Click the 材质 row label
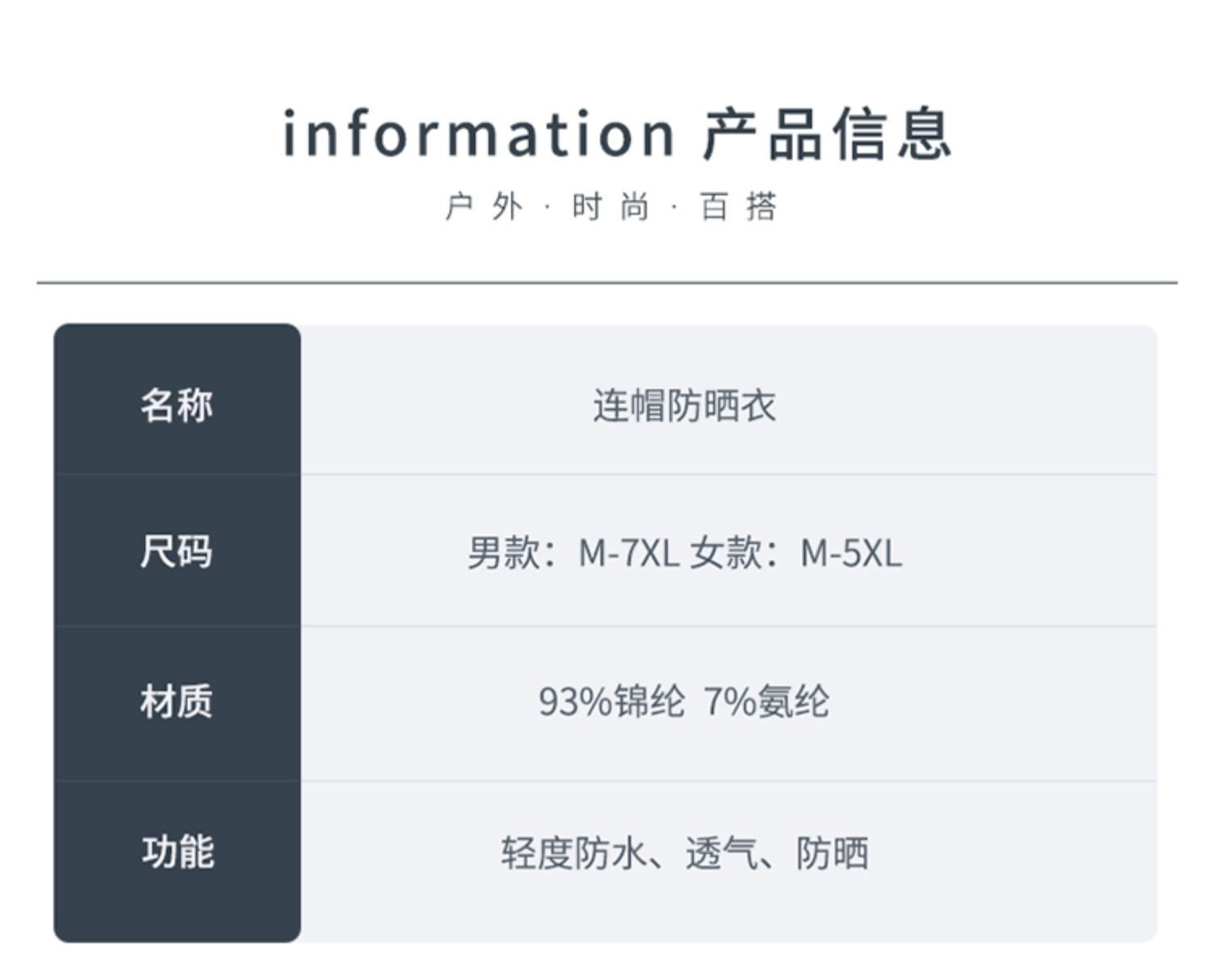 coord(176,701)
